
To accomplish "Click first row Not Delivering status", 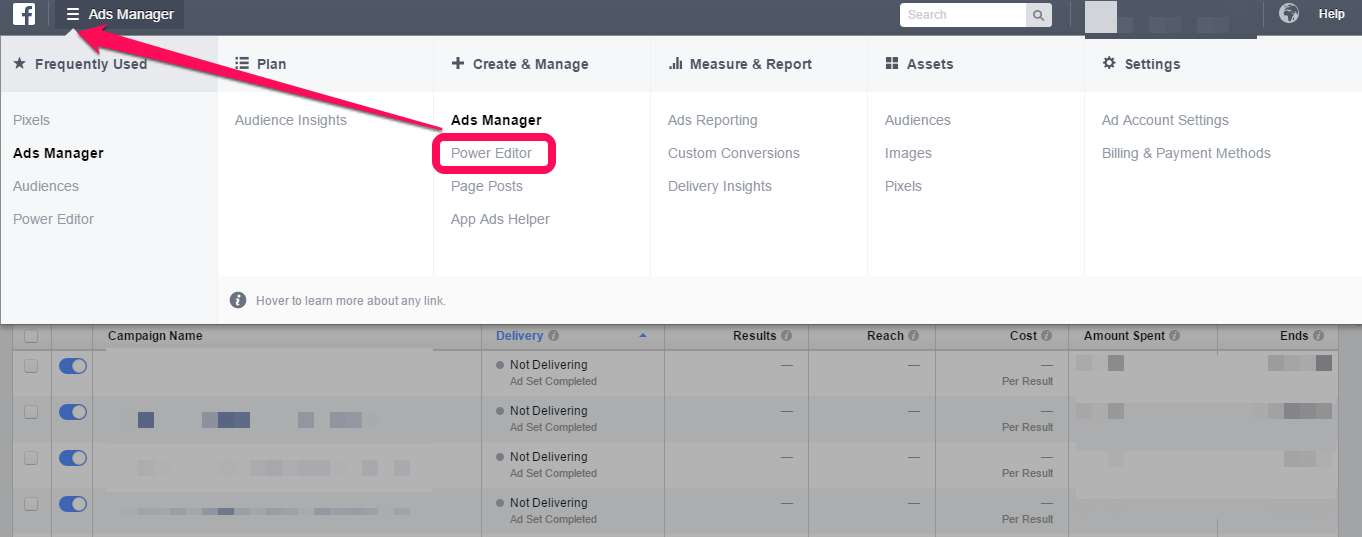I will point(548,365).
